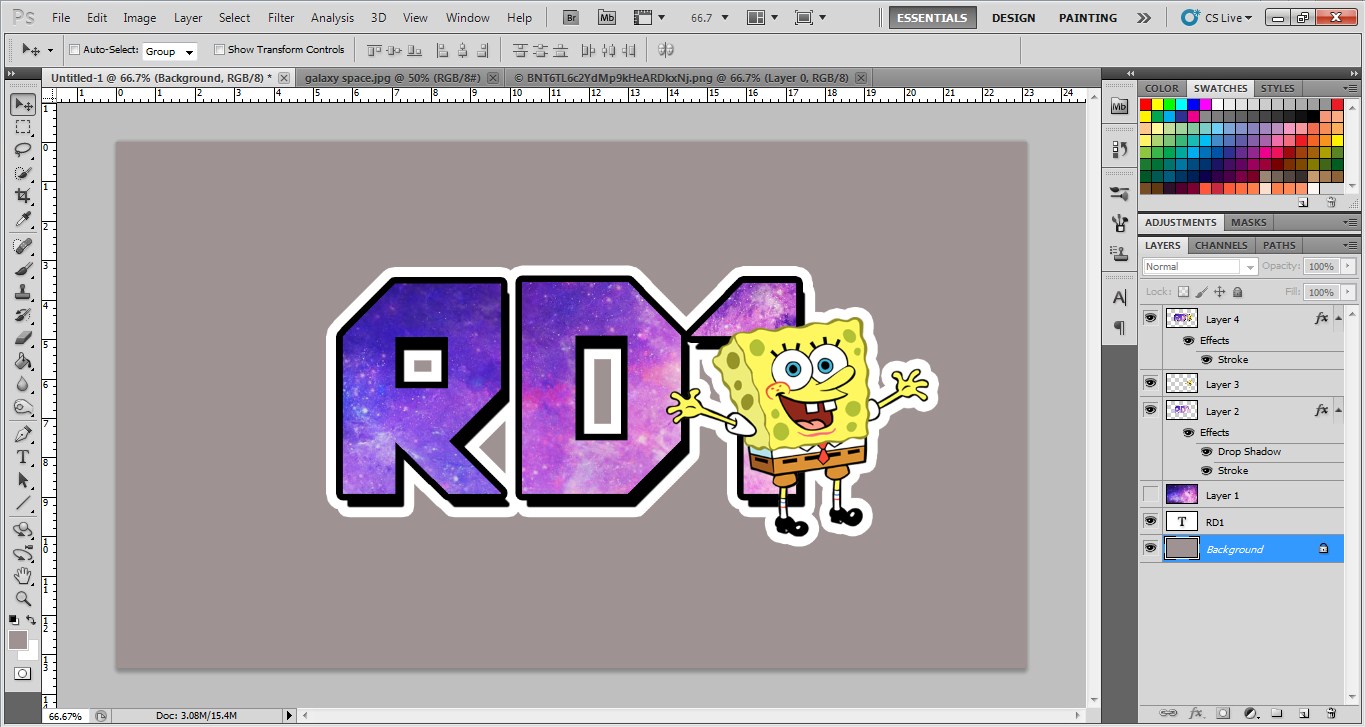1365x727 pixels.
Task: Switch to the galaxy space.jpg document tab
Action: click(390, 77)
